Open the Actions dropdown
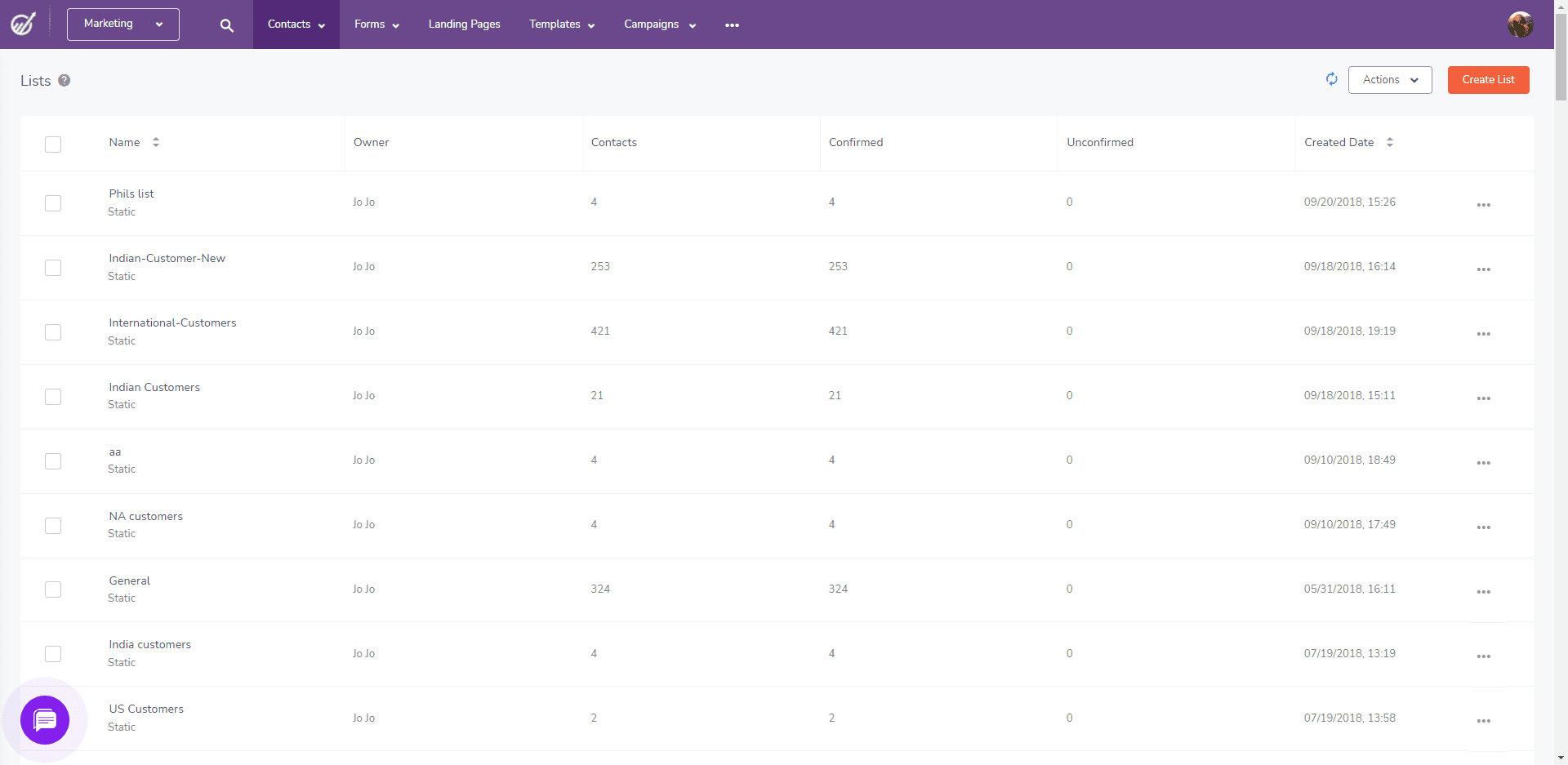The height and width of the screenshot is (765, 1568). click(x=1389, y=79)
